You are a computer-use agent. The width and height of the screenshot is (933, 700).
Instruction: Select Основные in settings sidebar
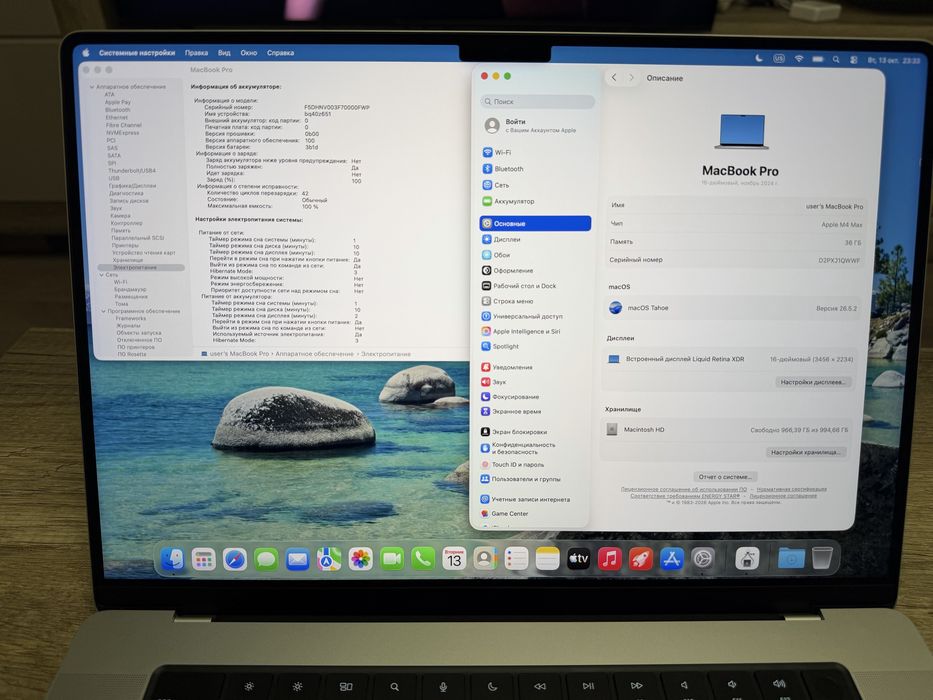[x=535, y=223]
